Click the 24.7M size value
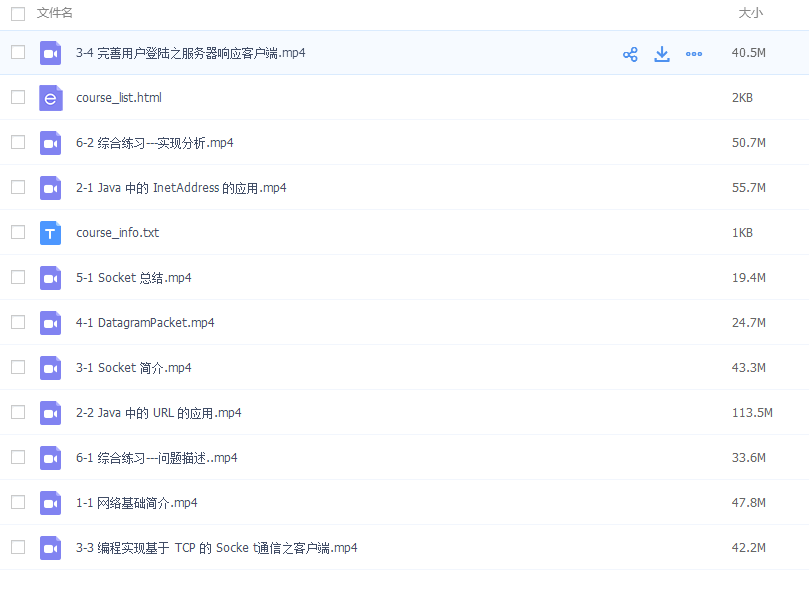Screen dimensions: 809x601 coord(749,323)
